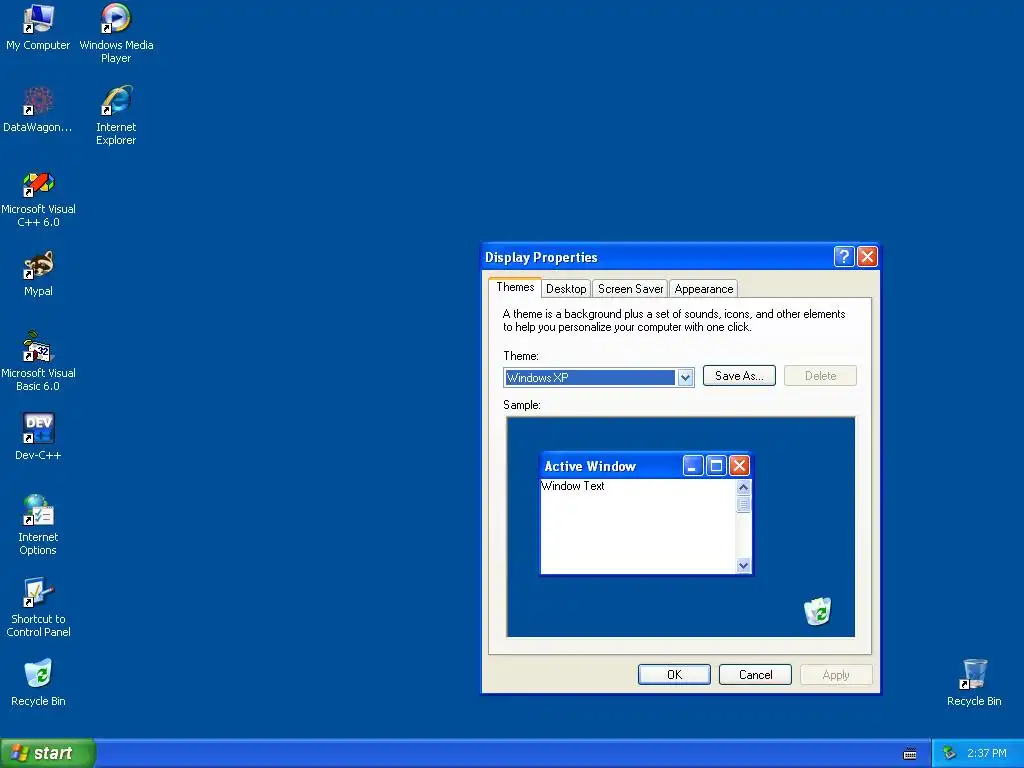1024x768 pixels.
Task: Select the Mypal browser shortcut
Action: pos(38,274)
